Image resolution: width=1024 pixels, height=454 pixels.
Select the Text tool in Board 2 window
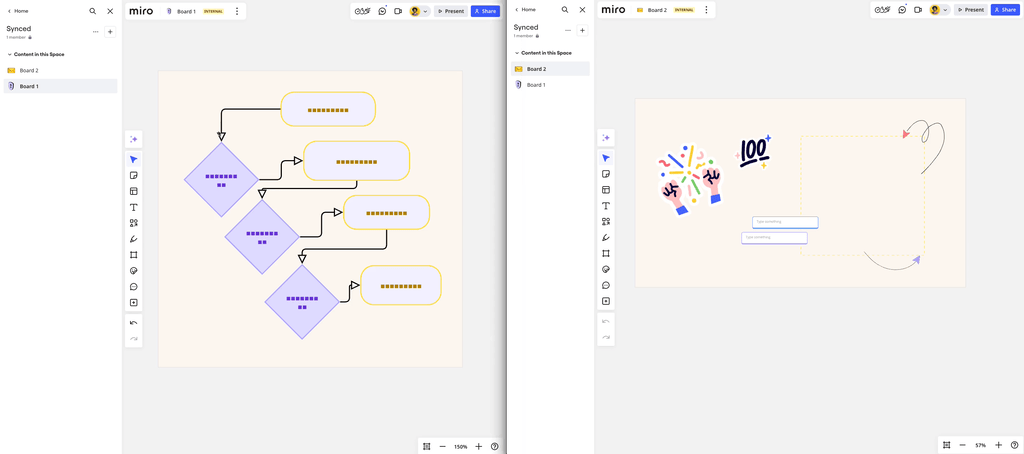click(606, 206)
